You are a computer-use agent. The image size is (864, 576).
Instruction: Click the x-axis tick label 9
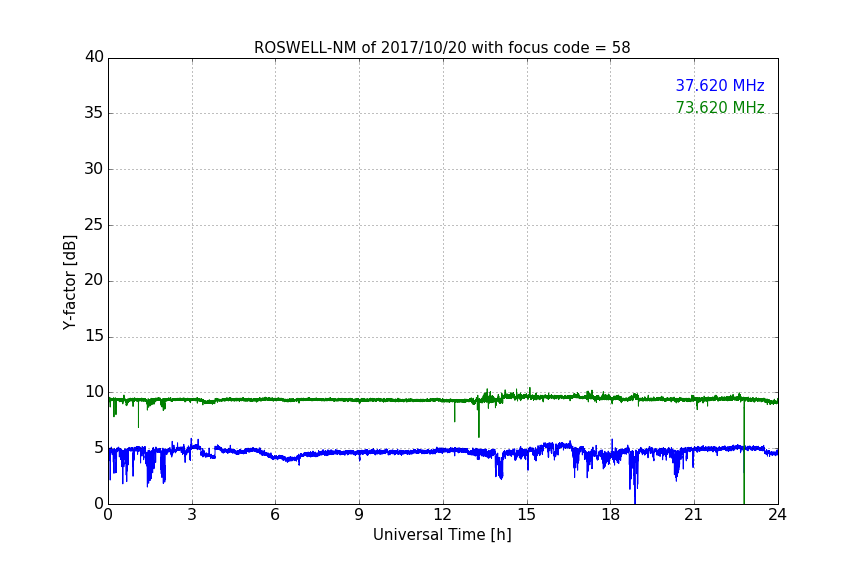(x=359, y=515)
